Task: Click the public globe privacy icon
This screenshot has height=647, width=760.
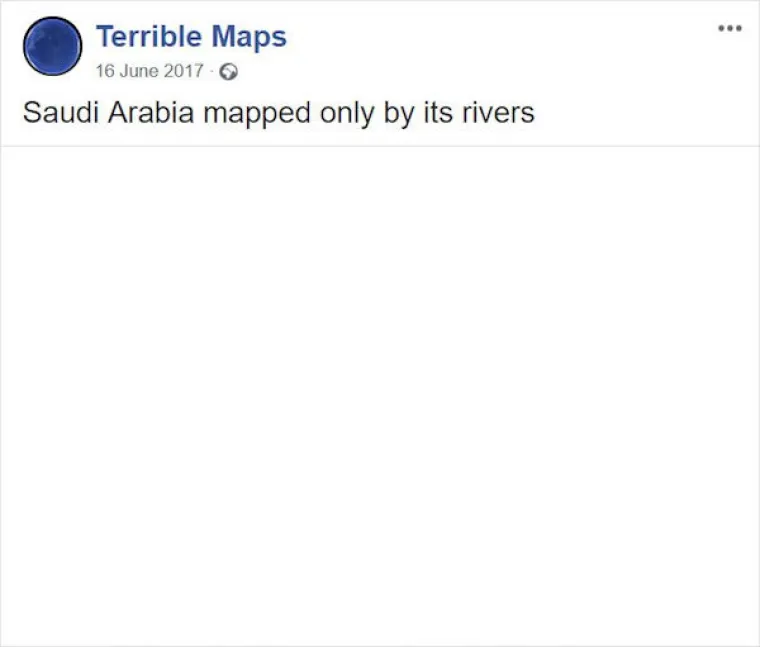Action: coord(229,72)
